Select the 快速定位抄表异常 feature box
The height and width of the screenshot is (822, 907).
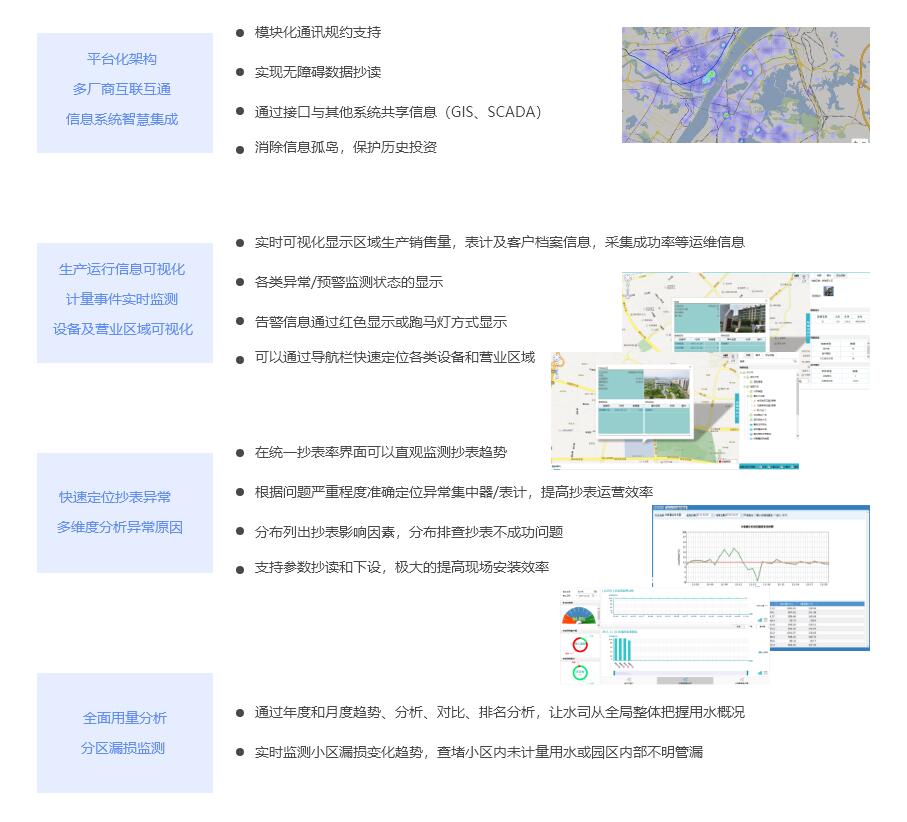[124, 512]
